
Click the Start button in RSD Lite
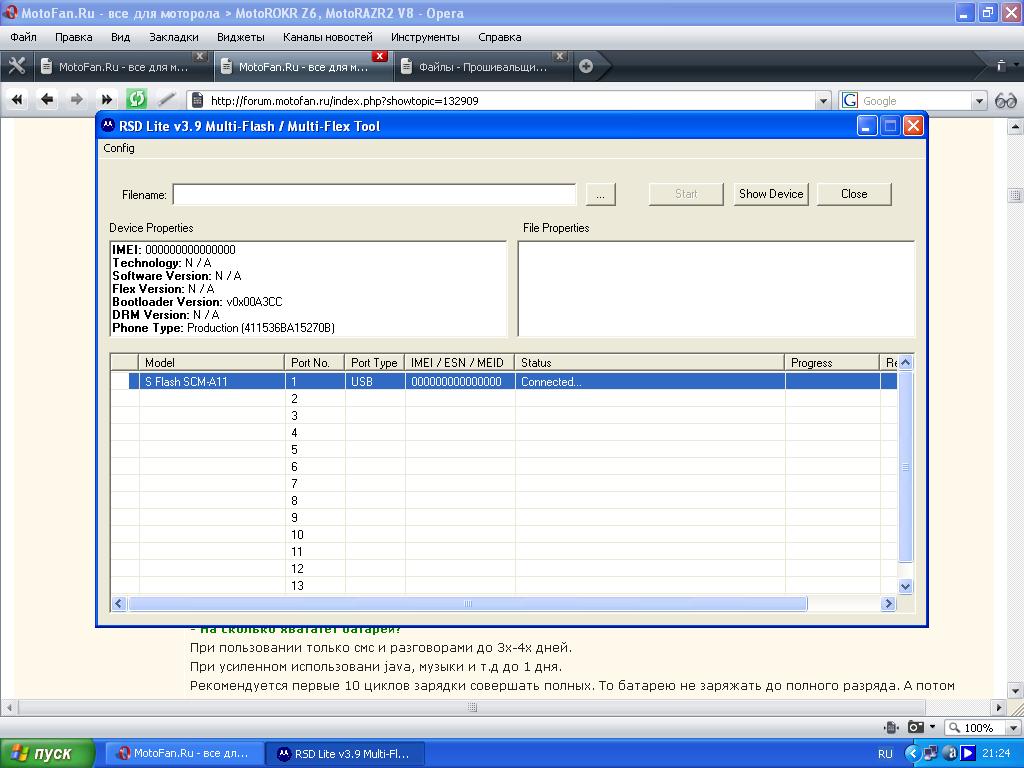click(686, 194)
